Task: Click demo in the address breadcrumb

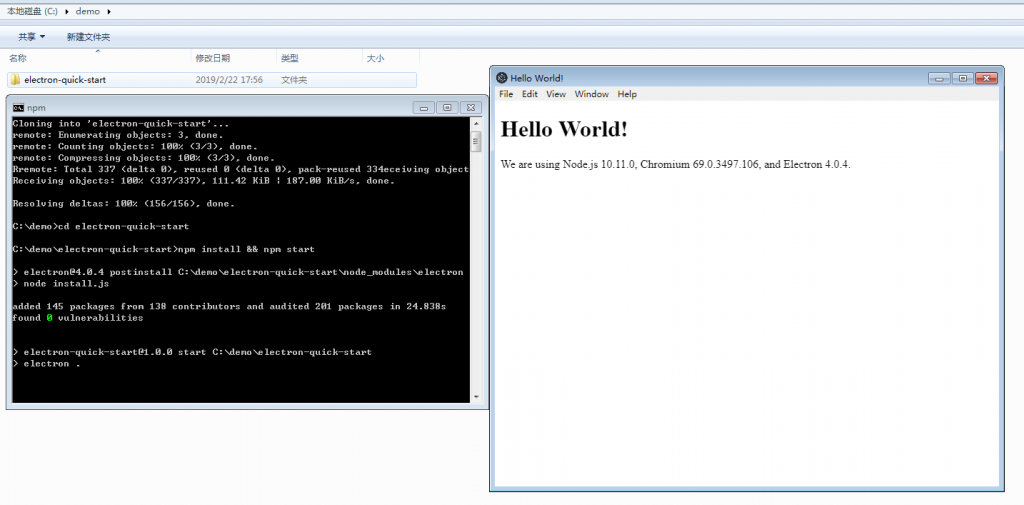Action: 88,11
